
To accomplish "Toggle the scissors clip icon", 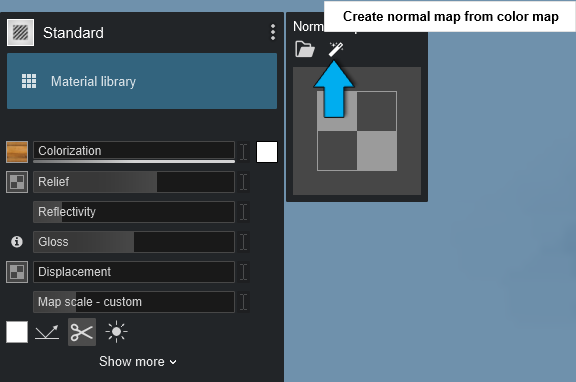I will point(82,332).
